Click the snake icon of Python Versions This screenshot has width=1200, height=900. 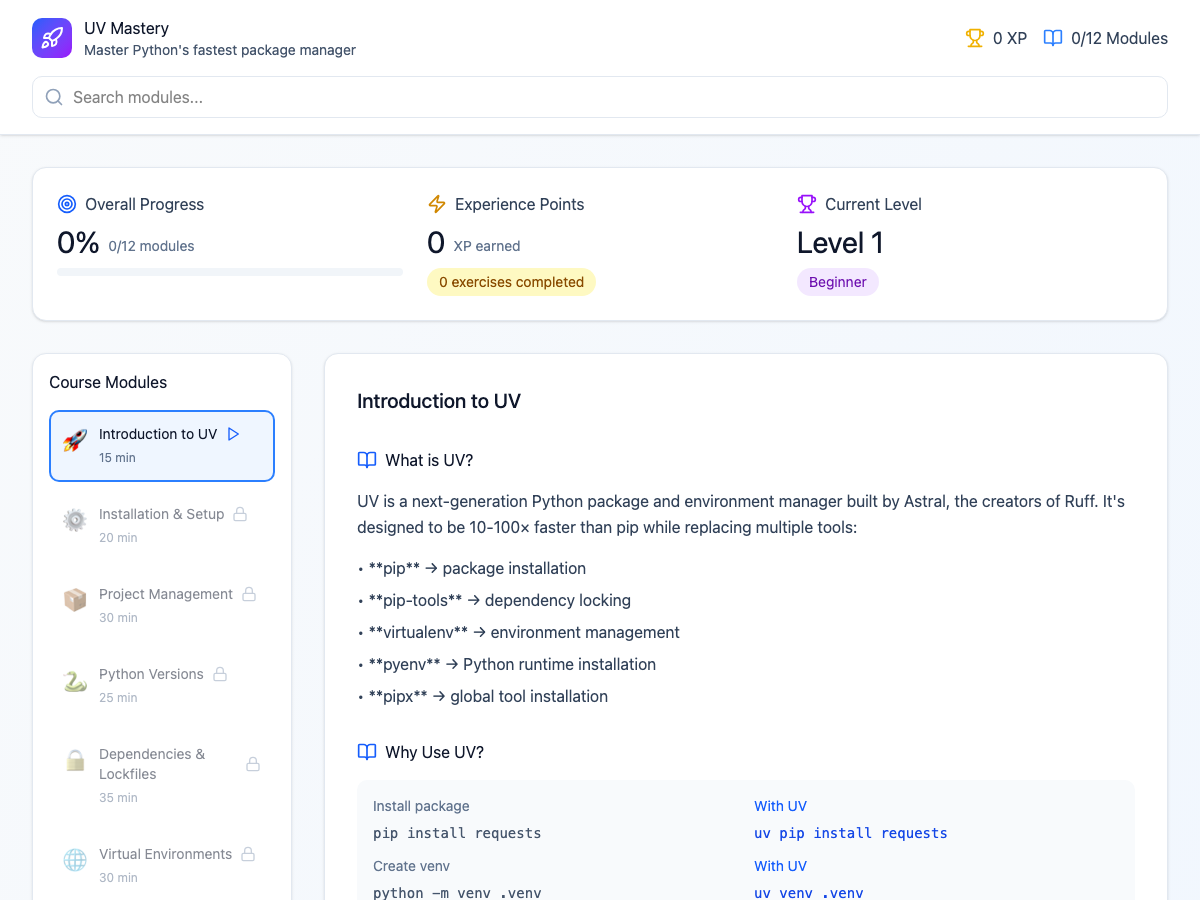(x=75, y=681)
